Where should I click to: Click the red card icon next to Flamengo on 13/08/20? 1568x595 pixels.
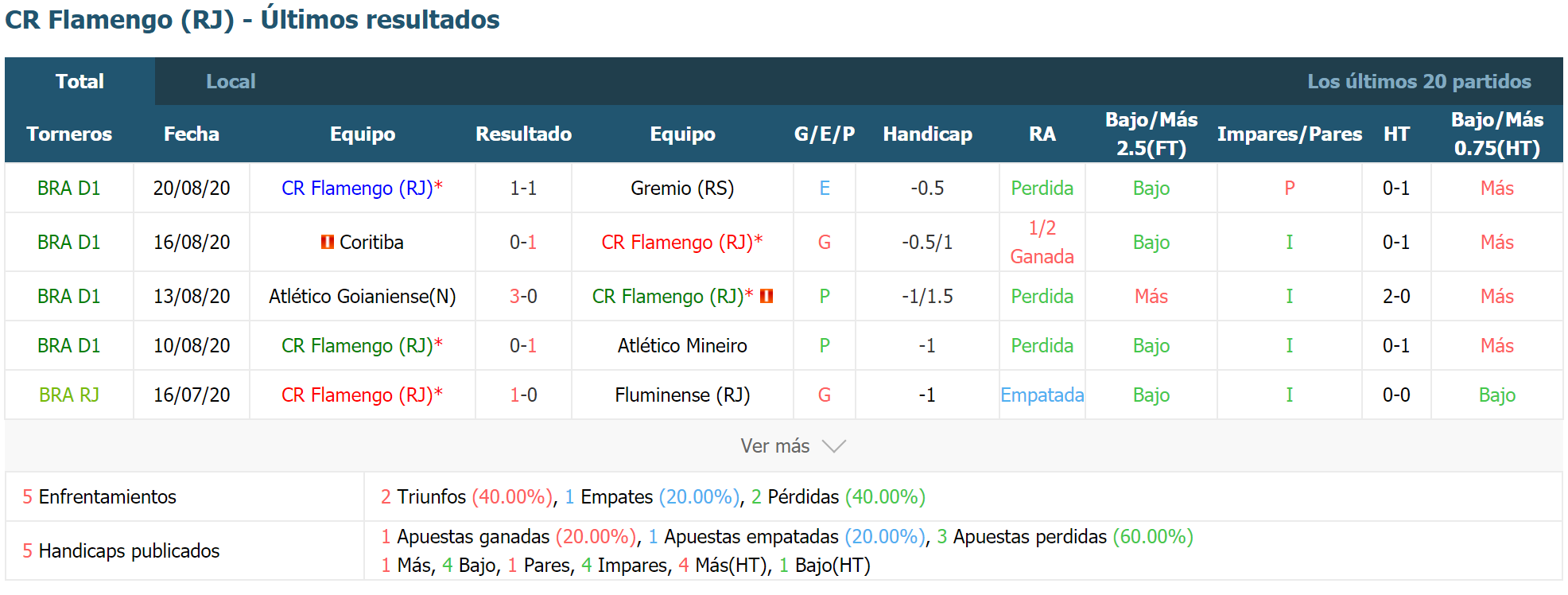(x=767, y=296)
